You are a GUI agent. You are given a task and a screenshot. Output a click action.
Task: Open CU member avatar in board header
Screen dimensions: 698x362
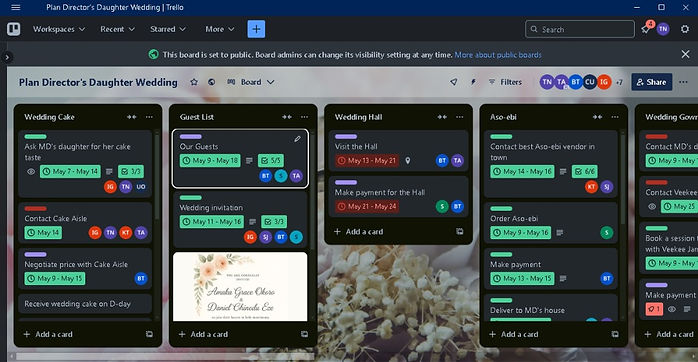pyautogui.click(x=589, y=82)
